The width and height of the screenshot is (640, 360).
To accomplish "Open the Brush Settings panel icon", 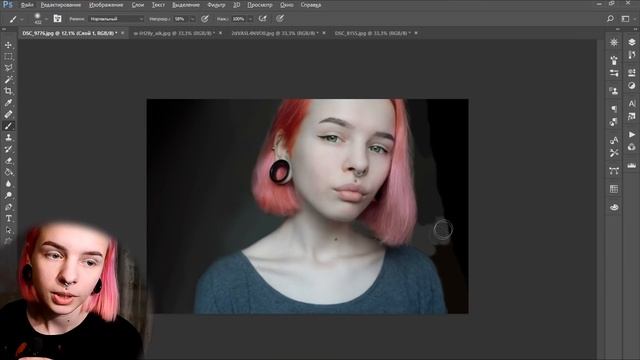I will 614,60.
